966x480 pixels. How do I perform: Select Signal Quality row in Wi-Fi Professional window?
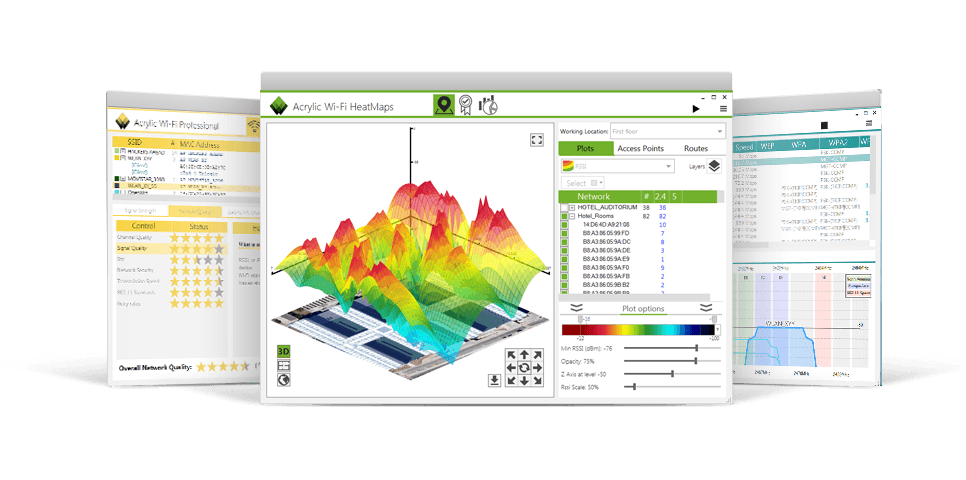pos(170,248)
